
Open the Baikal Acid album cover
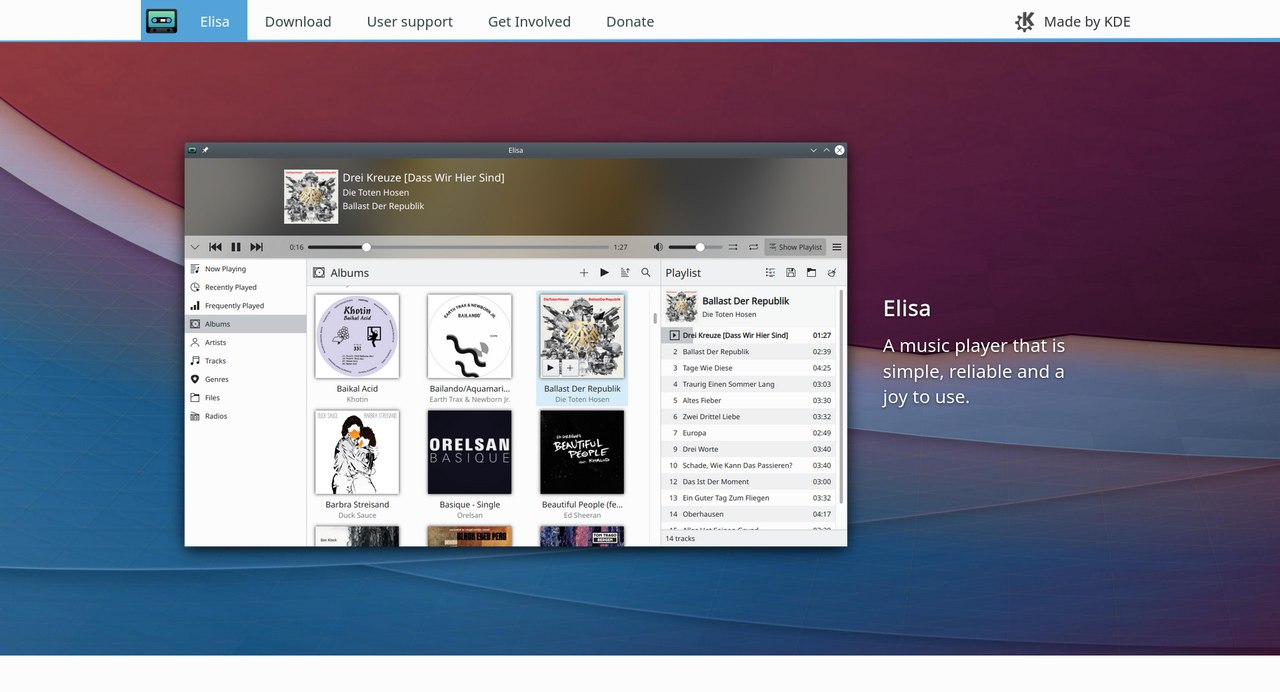click(x=357, y=336)
